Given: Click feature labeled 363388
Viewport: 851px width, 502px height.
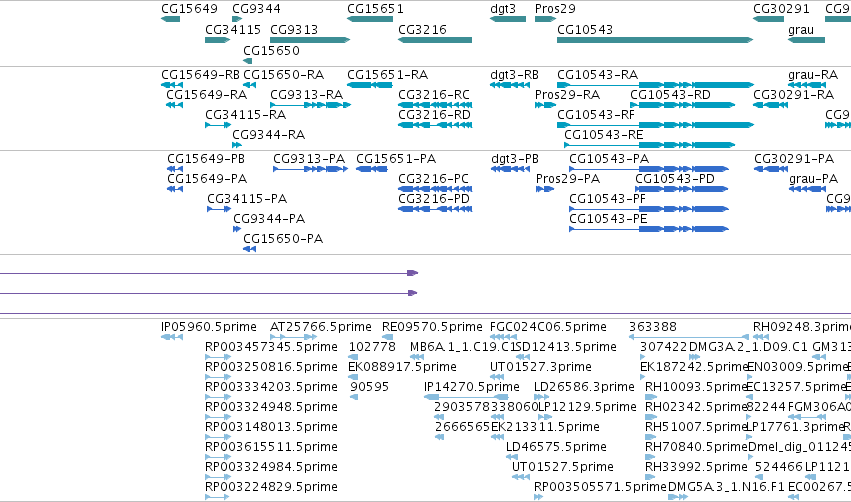Looking at the screenshot, I should tap(689, 337).
